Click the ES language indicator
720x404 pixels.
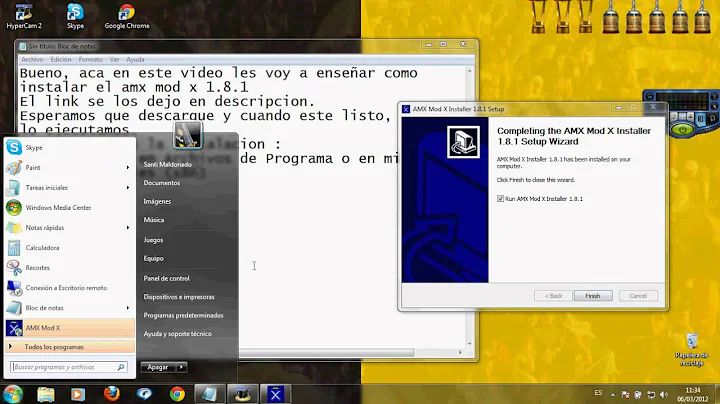point(598,393)
